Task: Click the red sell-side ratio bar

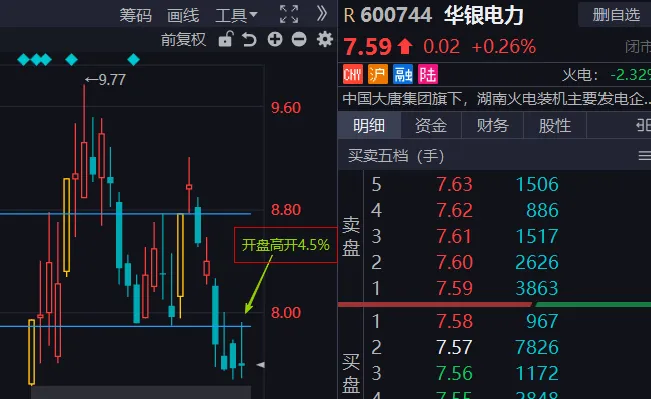Action: (435, 305)
